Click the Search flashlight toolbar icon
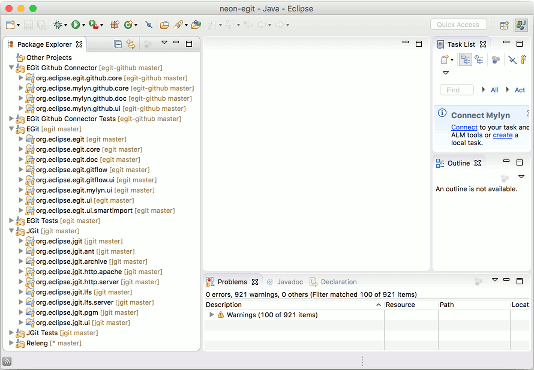The width and height of the screenshot is (534, 370). pyautogui.click(x=178, y=25)
